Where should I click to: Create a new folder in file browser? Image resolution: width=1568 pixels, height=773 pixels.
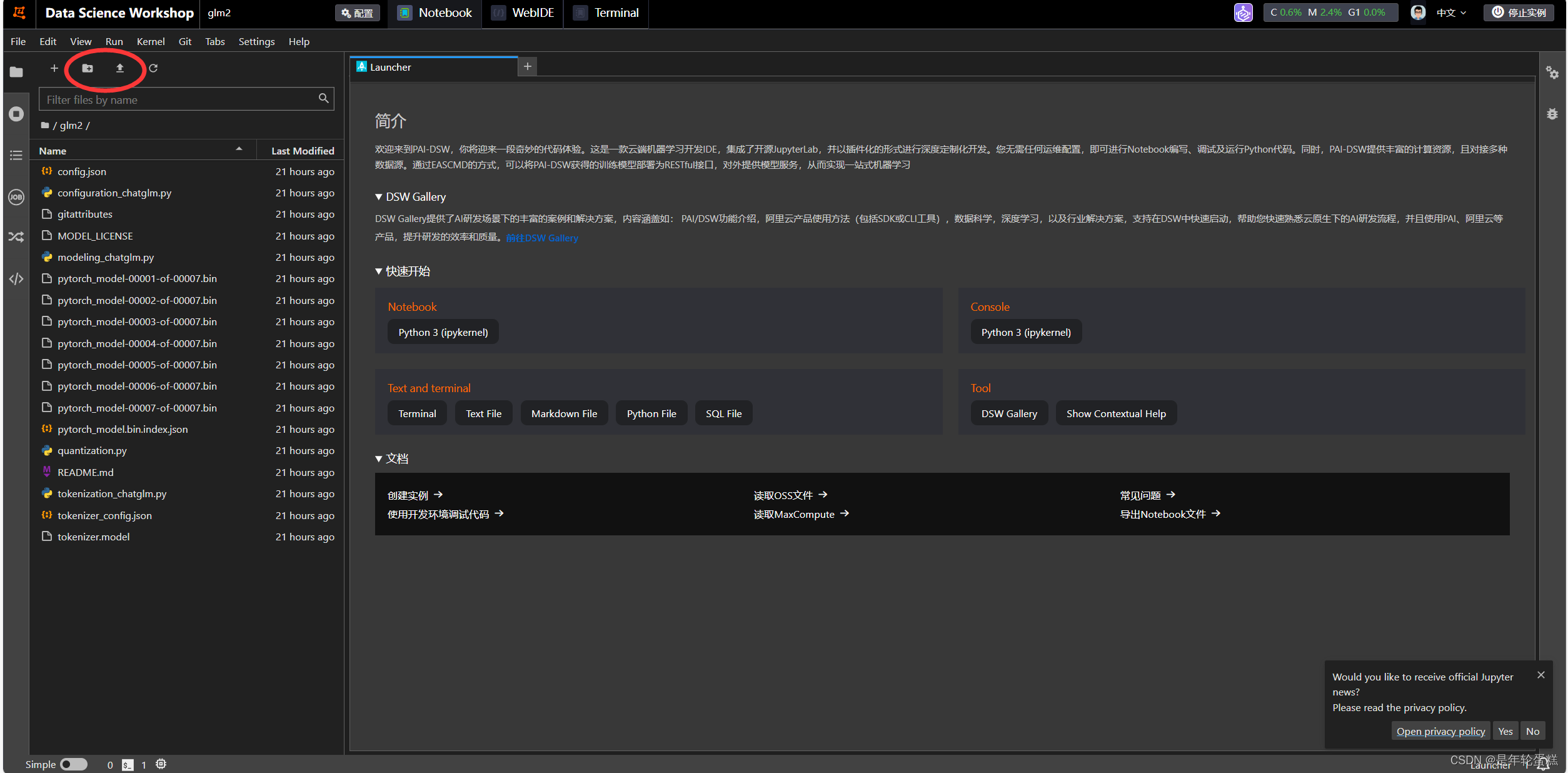(88, 68)
